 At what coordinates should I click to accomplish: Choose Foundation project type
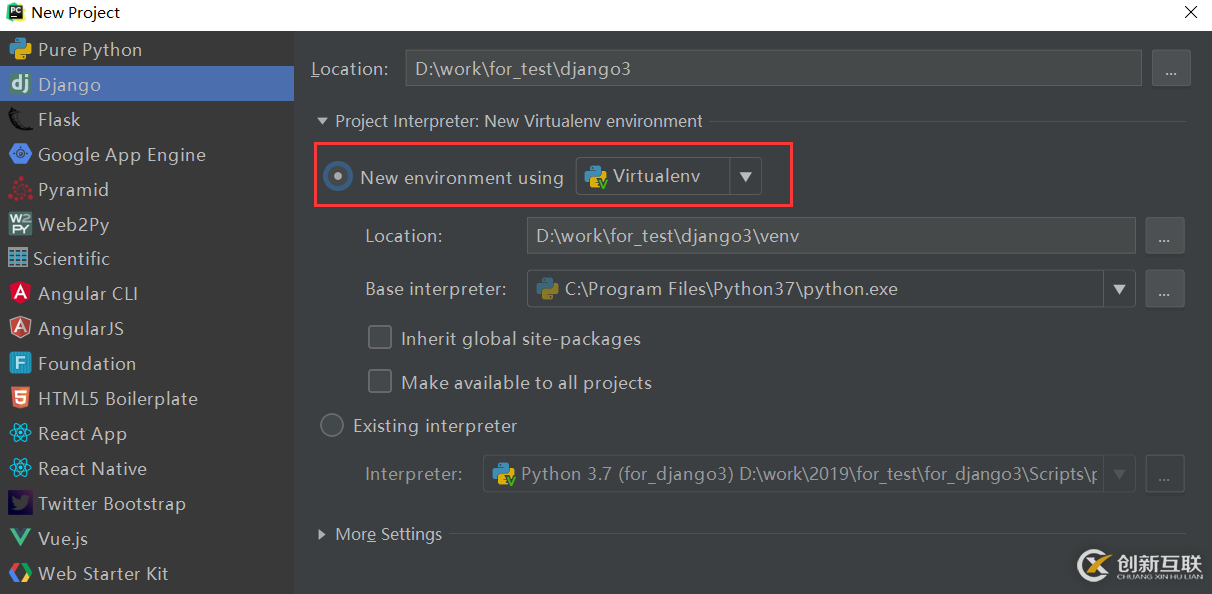(x=147, y=363)
